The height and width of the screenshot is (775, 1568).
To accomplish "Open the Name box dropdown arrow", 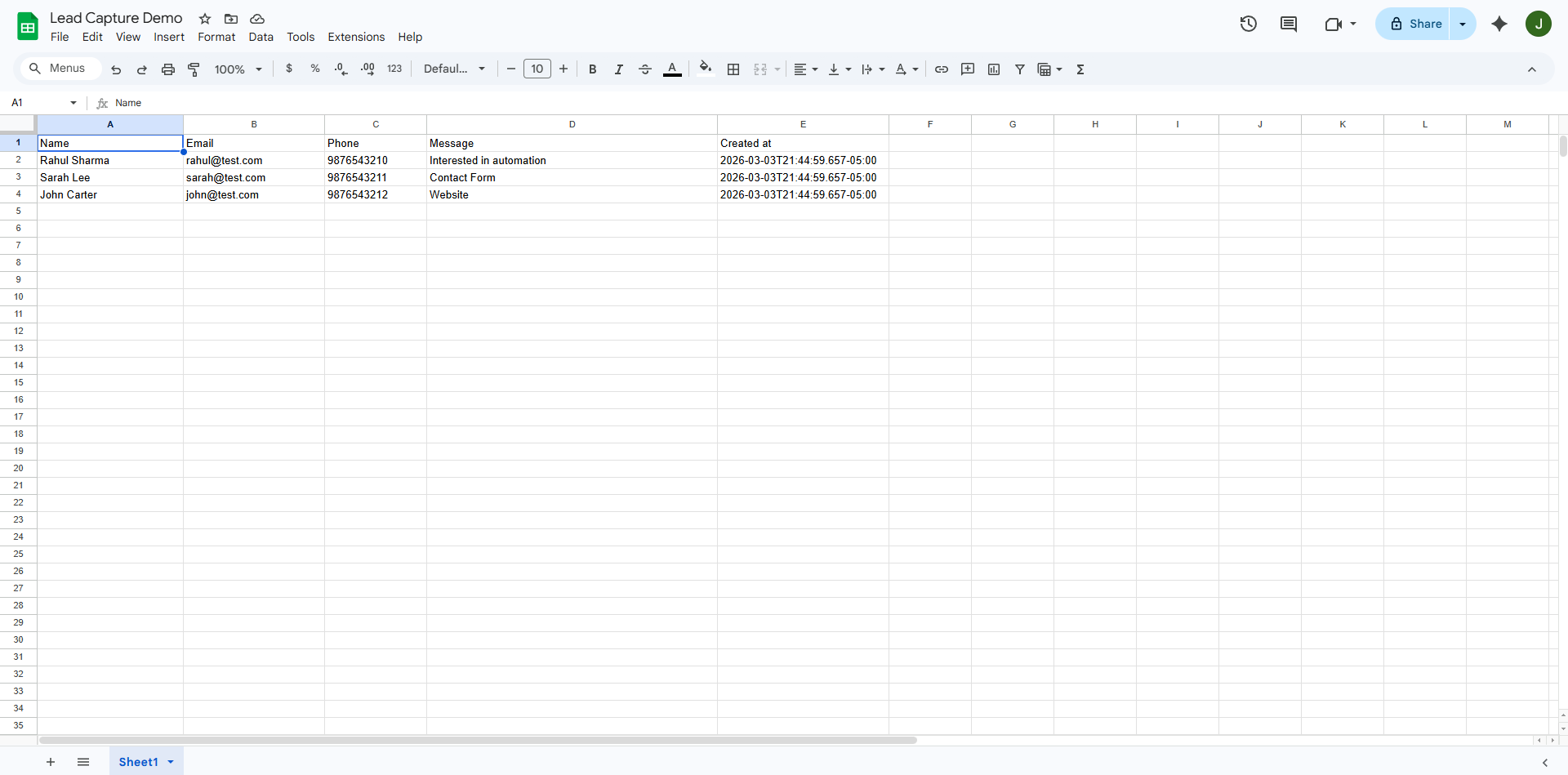I will 73,103.
